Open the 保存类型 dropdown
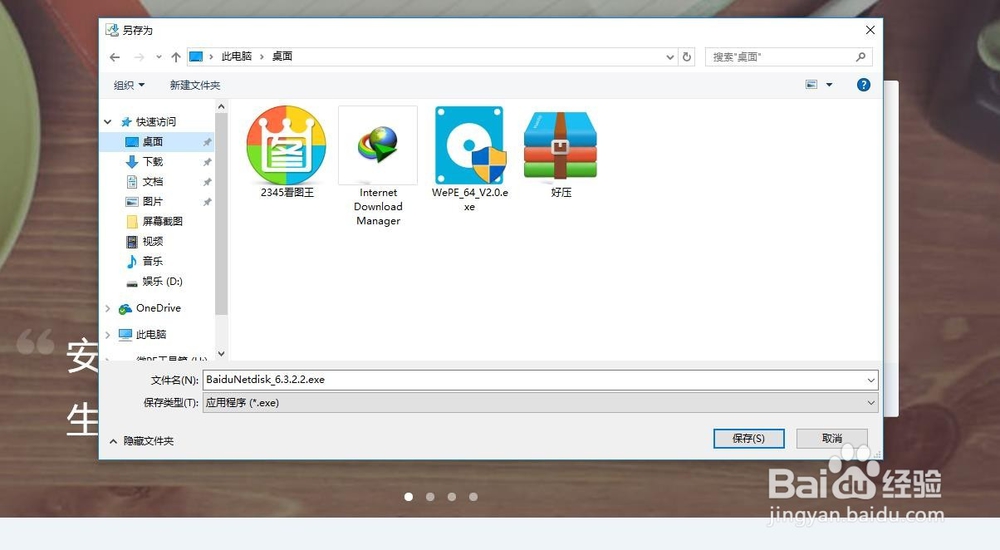Image resolution: width=1000 pixels, height=550 pixels. pos(871,403)
